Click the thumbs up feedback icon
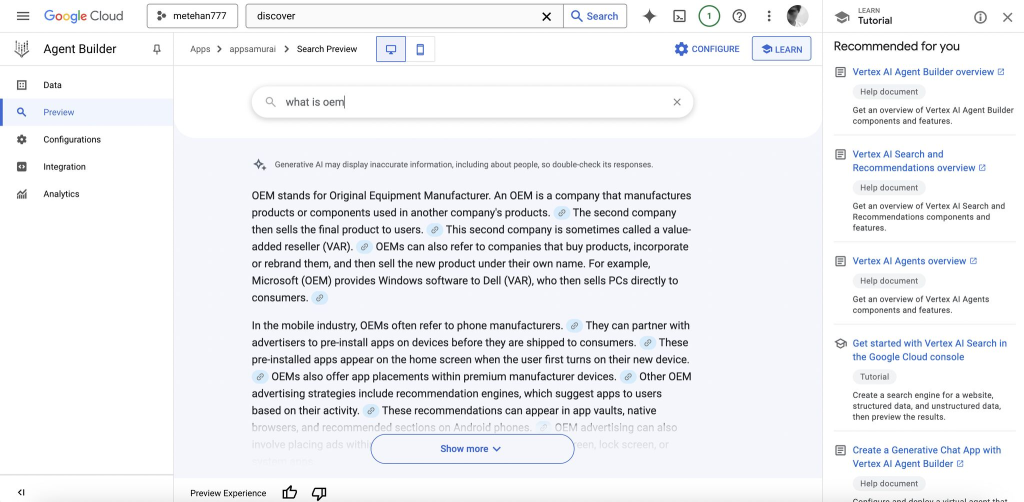Viewport: 1024px width, 502px height. (290, 492)
